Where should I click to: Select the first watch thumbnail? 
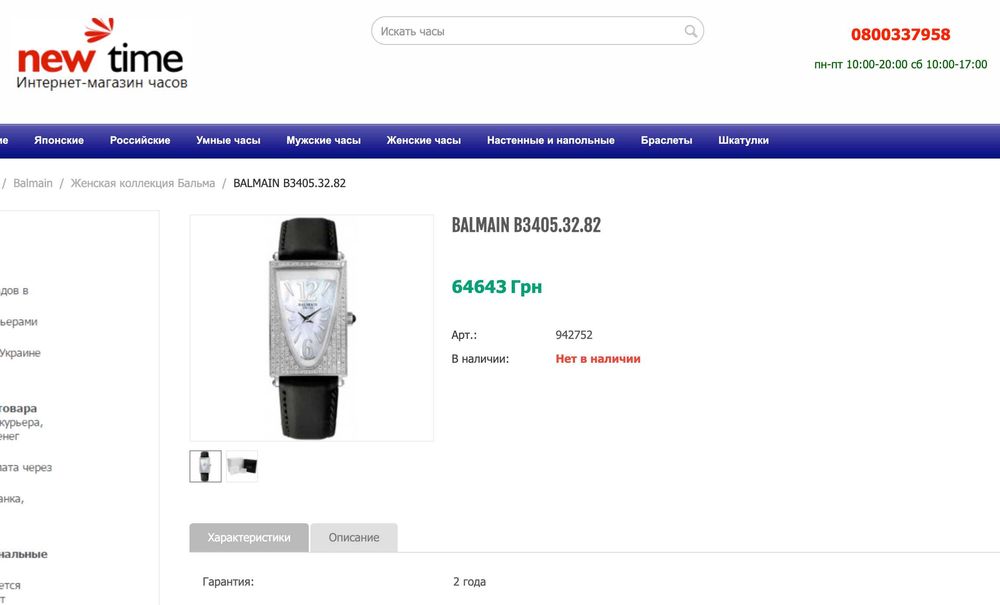click(x=206, y=466)
